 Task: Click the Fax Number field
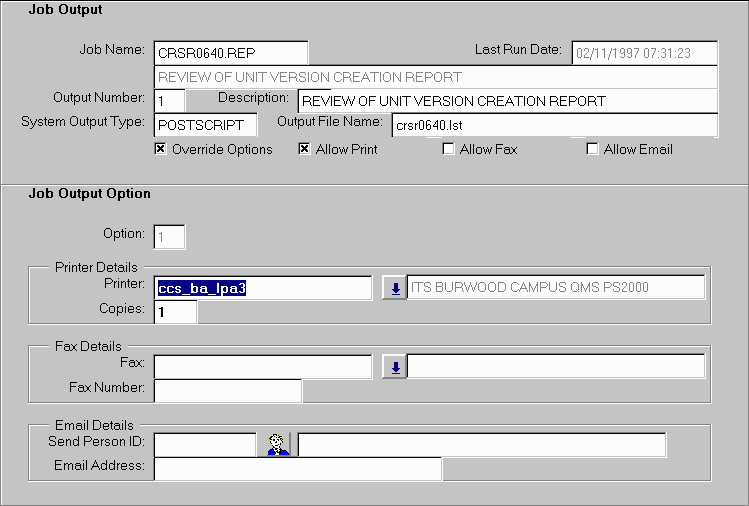point(227,390)
